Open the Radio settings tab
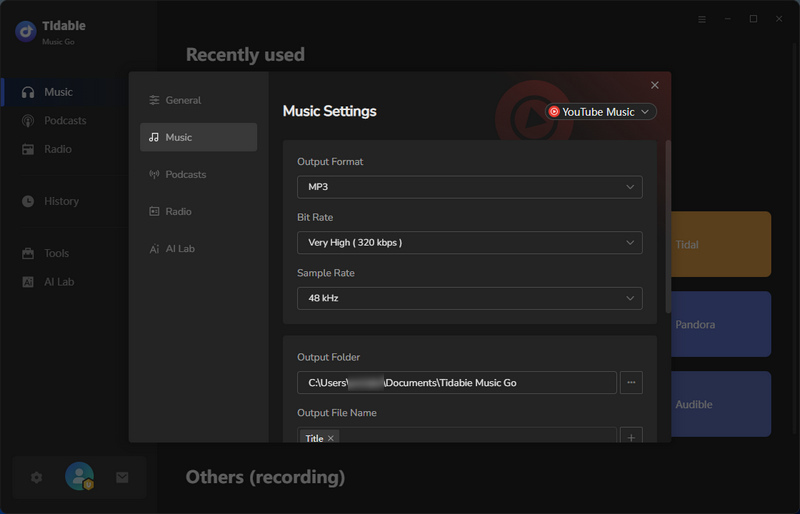The width and height of the screenshot is (800, 514). click(x=178, y=211)
